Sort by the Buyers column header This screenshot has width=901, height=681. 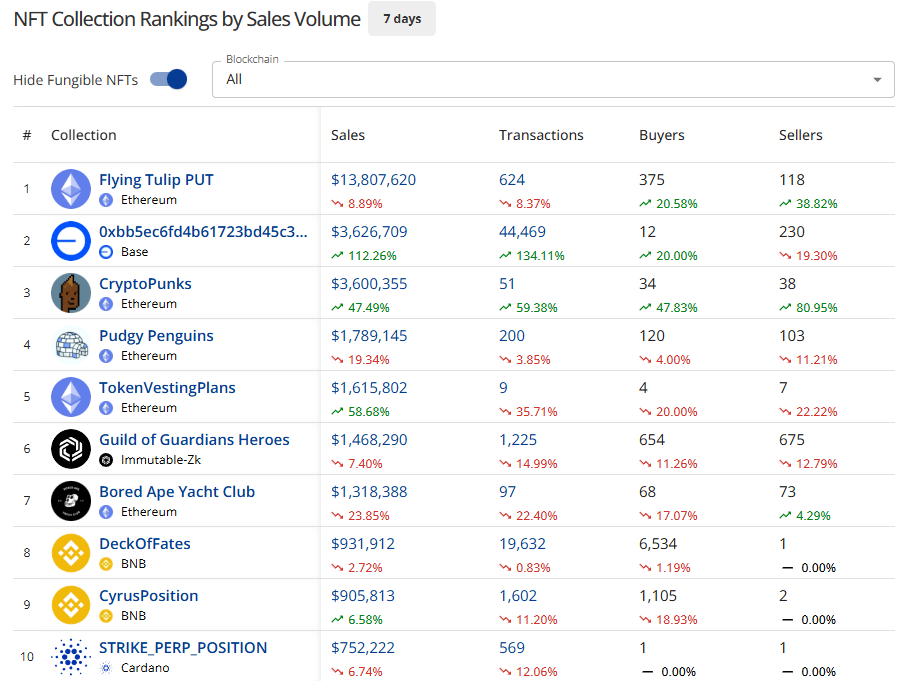coord(662,135)
